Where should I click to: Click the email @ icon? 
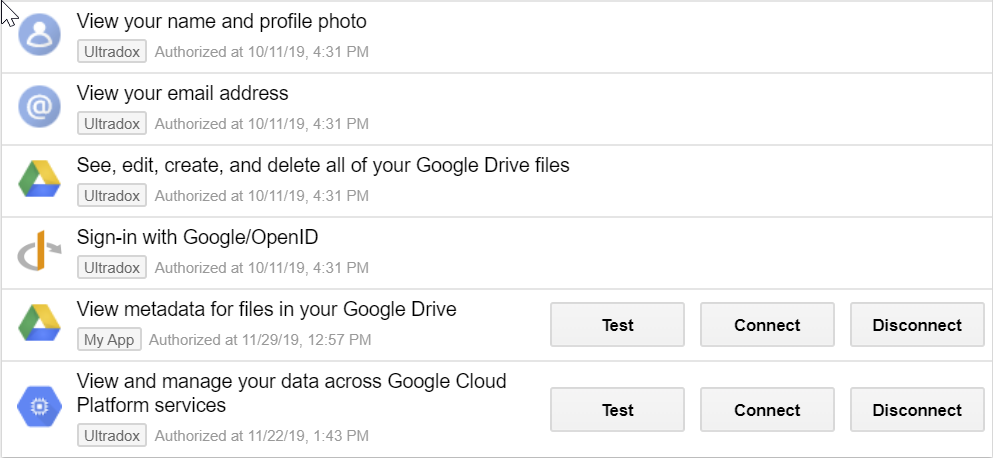[39, 108]
